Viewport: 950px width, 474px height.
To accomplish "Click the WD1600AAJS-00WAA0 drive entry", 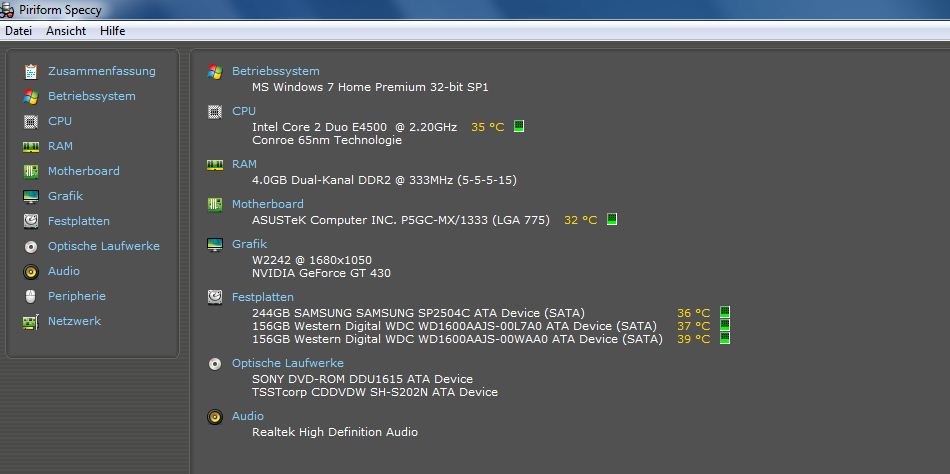I will [x=457, y=339].
